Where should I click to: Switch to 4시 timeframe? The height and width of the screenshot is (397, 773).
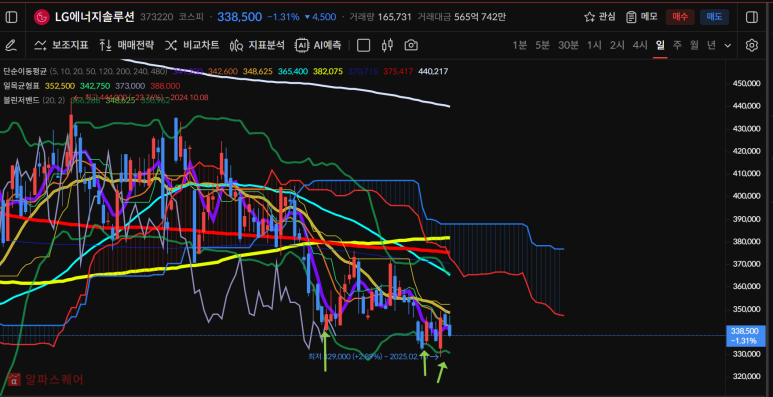tap(640, 45)
